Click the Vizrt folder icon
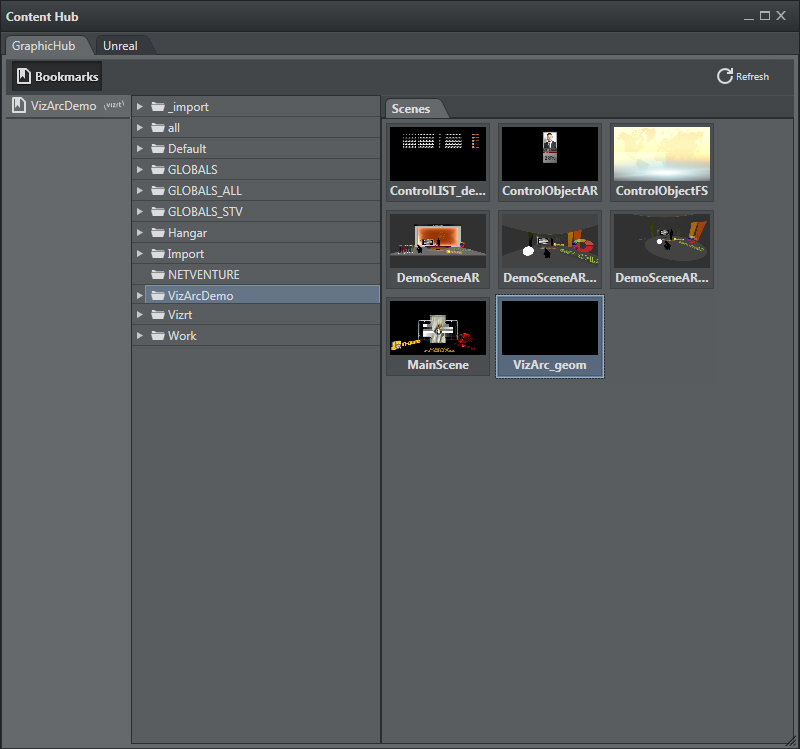 point(157,315)
